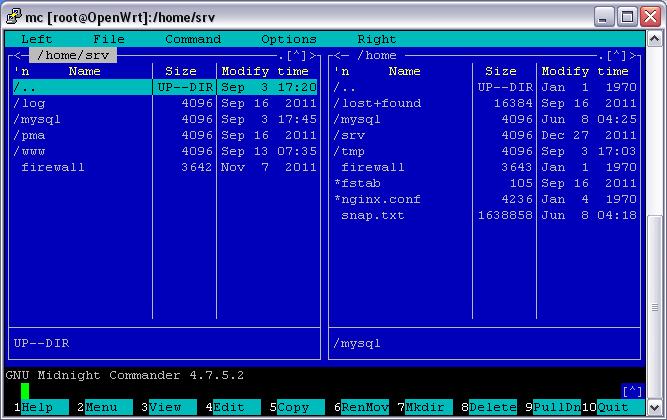Open the Left menu

tap(37, 39)
